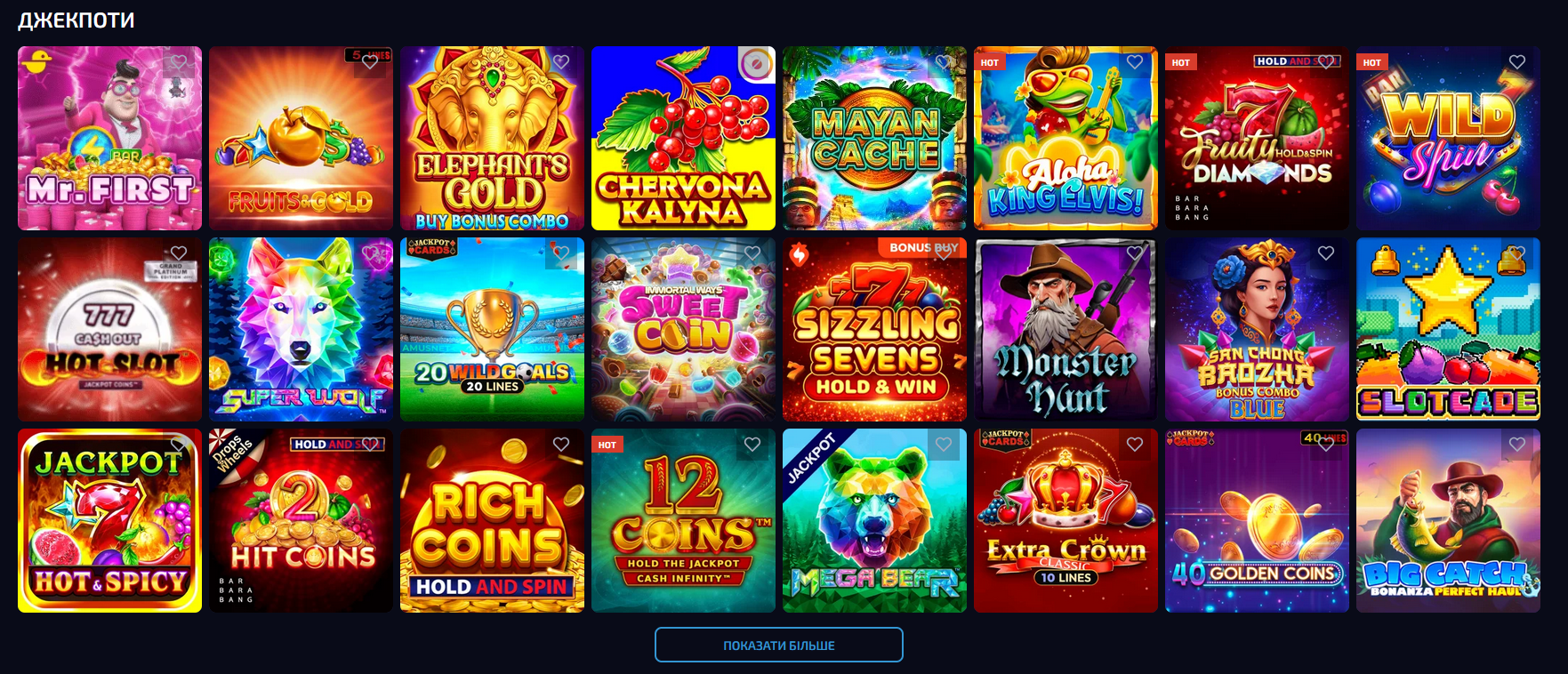
Task: Open the Super Wolf game tile
Action: click(301, 329)
